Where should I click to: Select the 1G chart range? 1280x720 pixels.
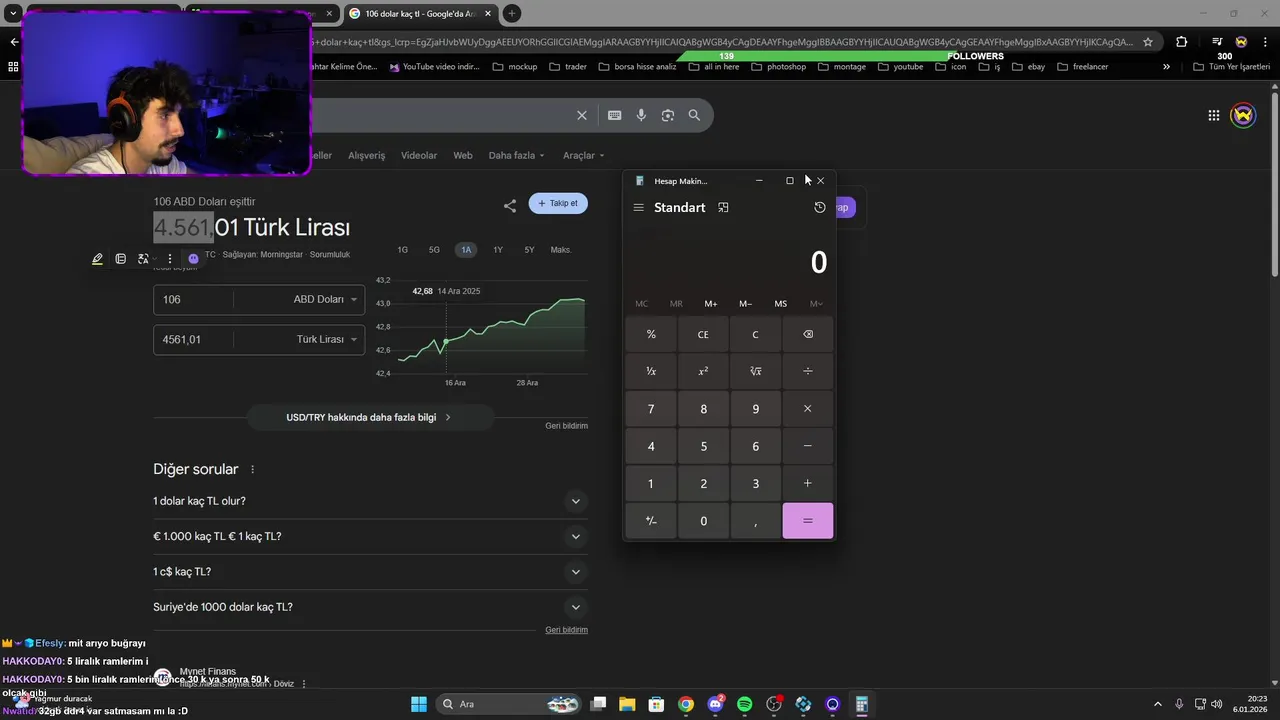(x=403, y=250)
